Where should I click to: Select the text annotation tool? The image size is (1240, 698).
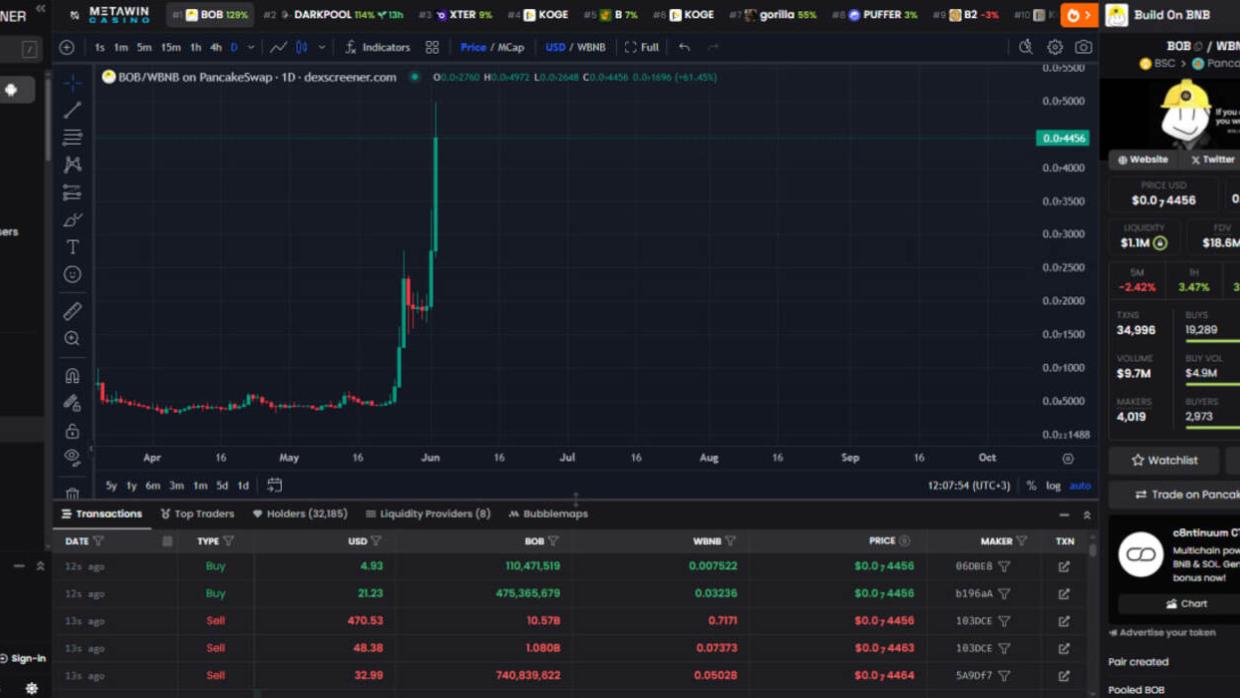click(x=72, y=247)
